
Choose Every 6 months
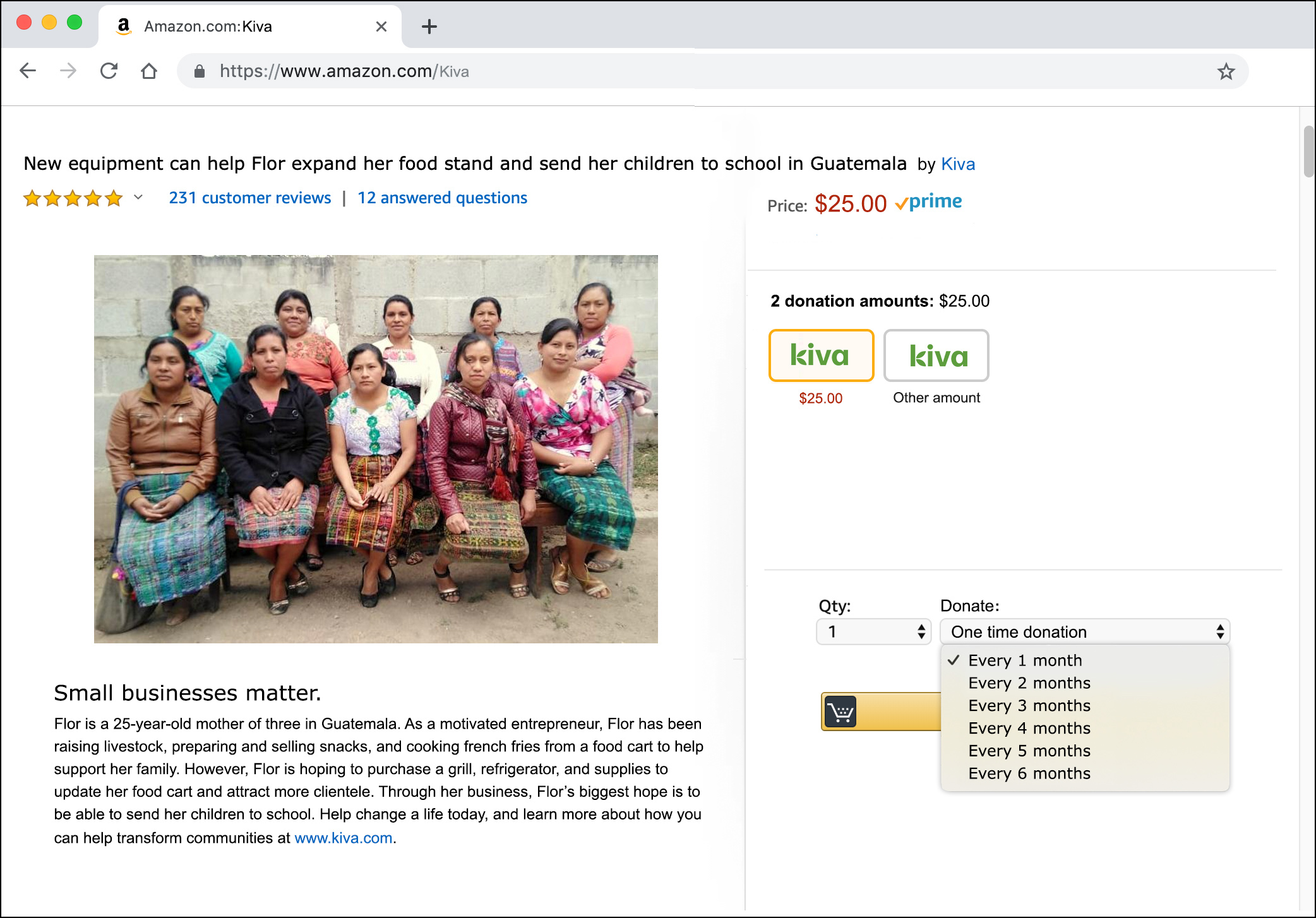1084,774
